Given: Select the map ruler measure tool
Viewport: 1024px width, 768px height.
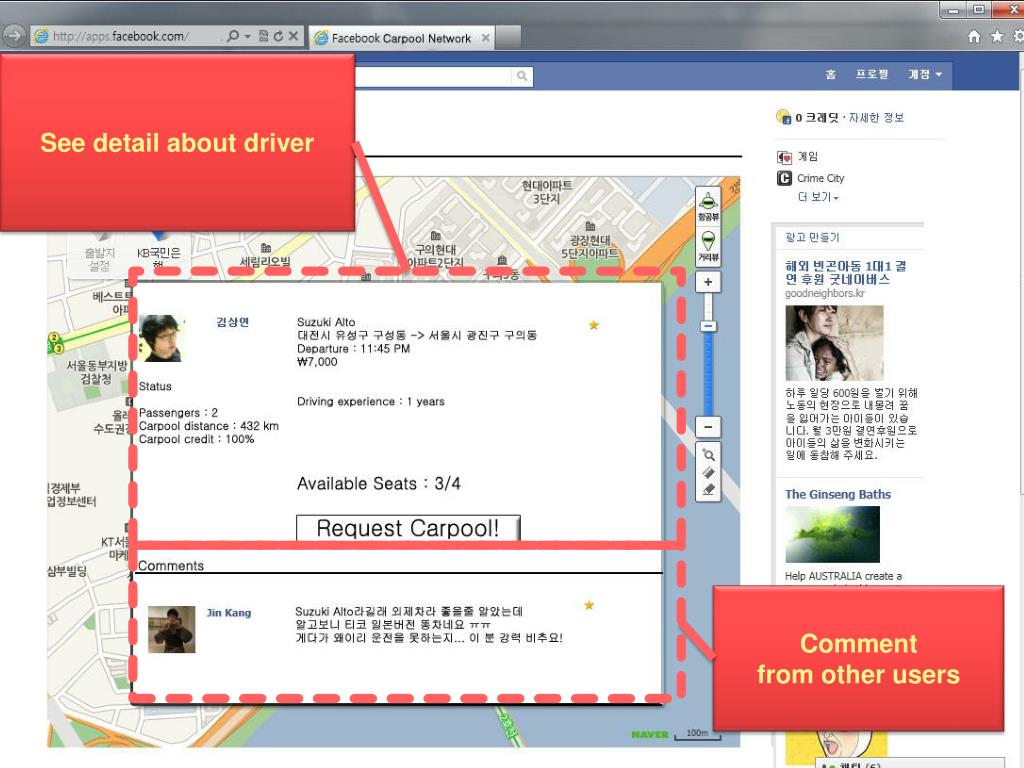Looking at the screenshot, I should 708,472.
